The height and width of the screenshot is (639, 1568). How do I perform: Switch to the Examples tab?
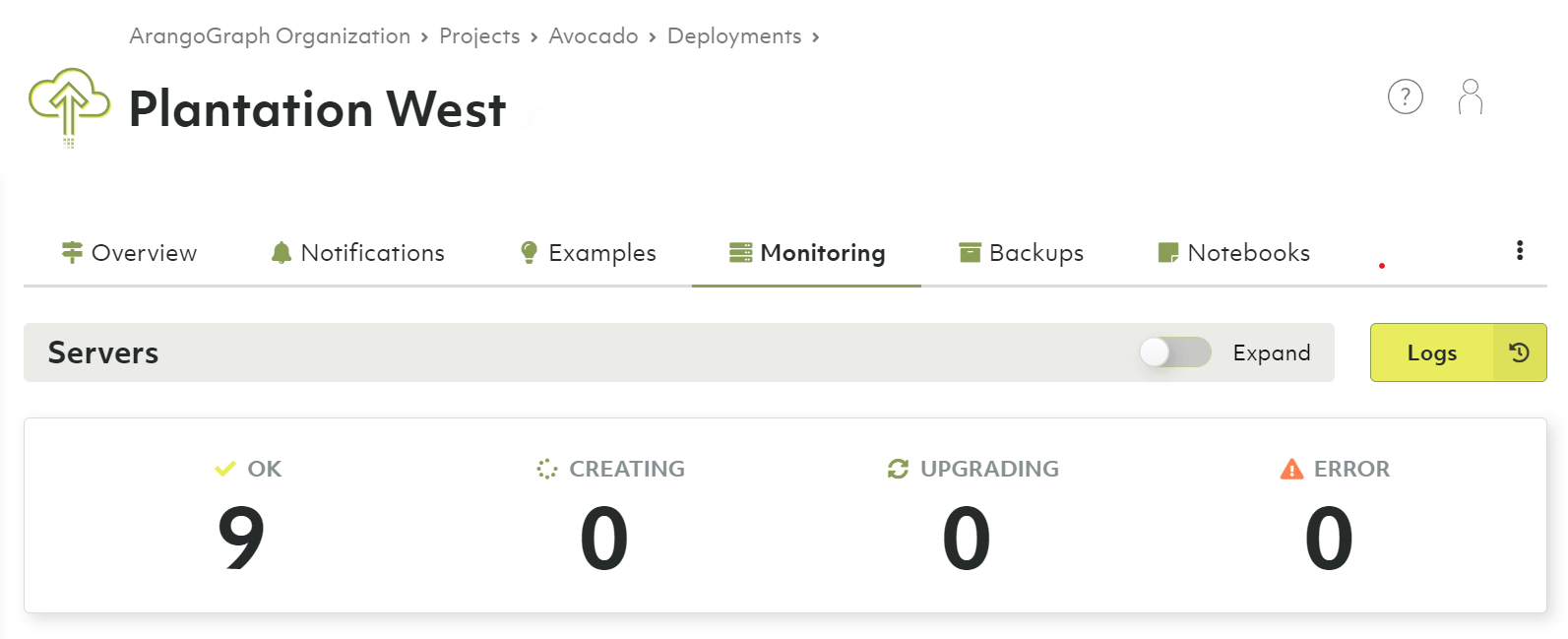point(588,253)
